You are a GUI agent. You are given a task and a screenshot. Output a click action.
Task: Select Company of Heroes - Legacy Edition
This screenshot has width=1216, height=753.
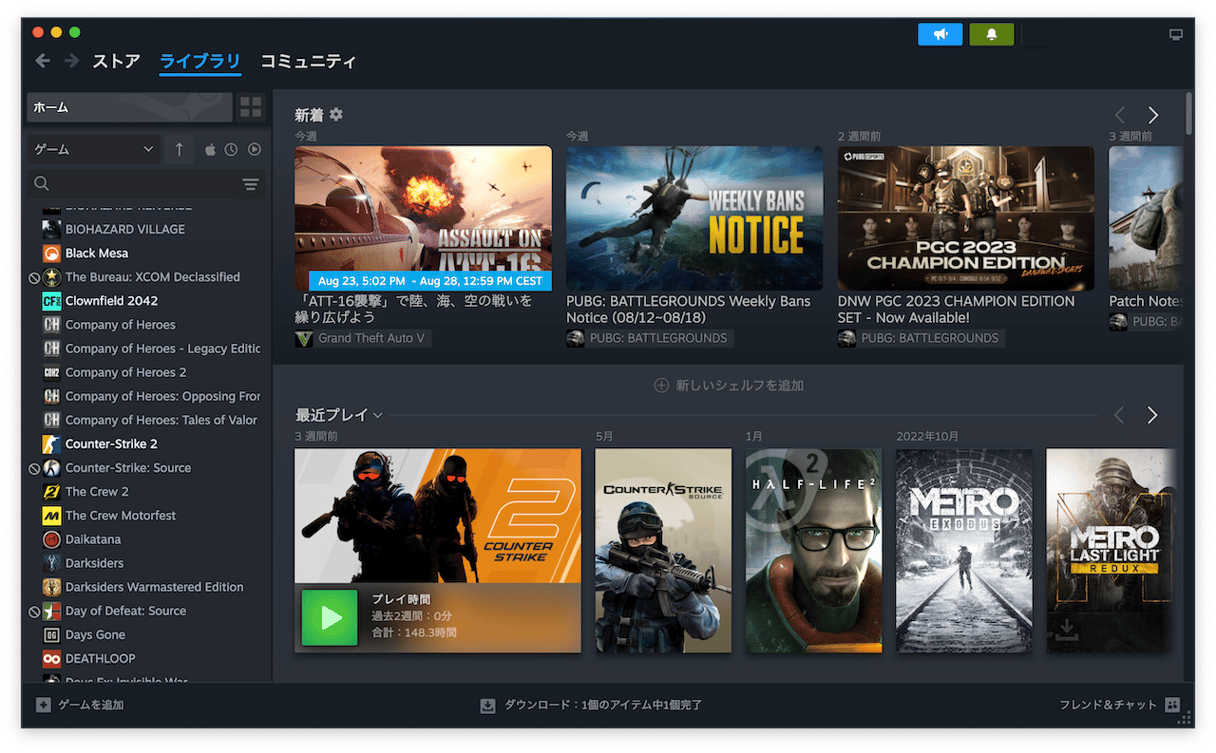tap(162, 349)
